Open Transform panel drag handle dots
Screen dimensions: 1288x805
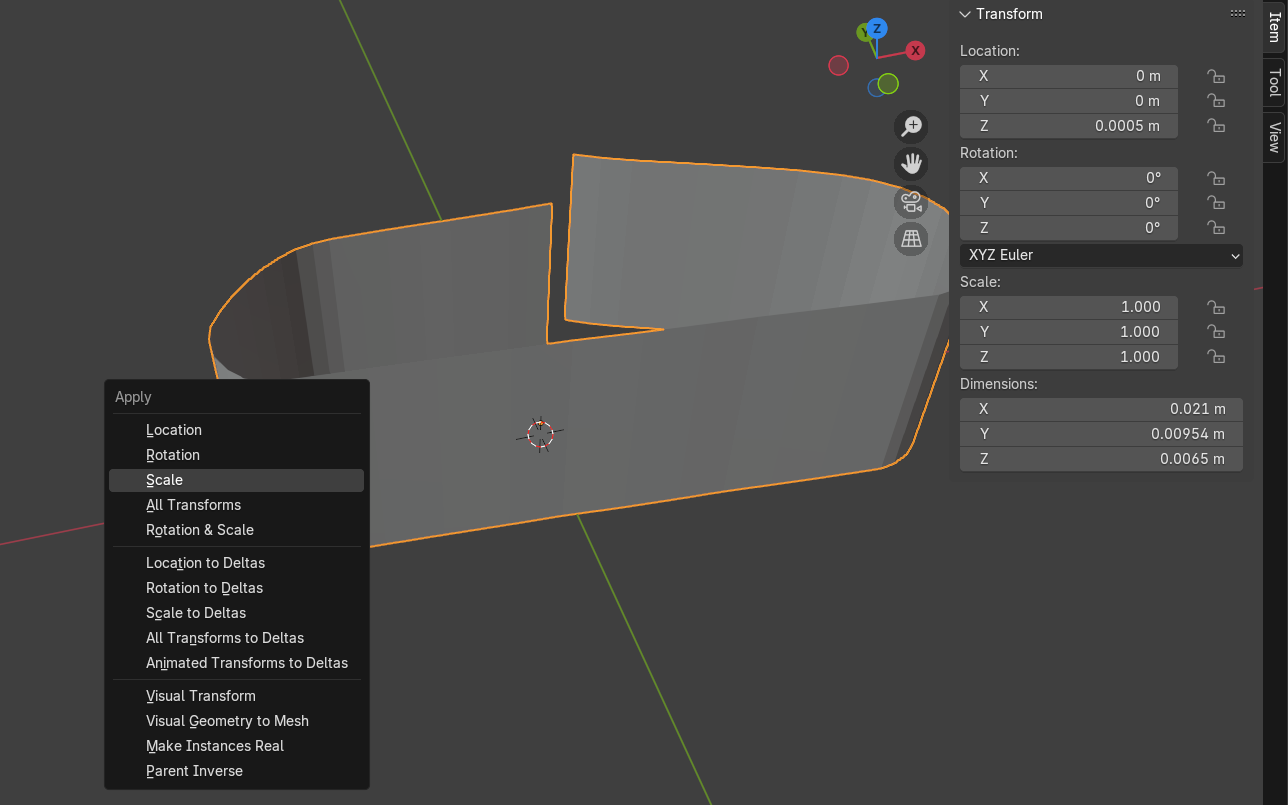pos(1237,14)
